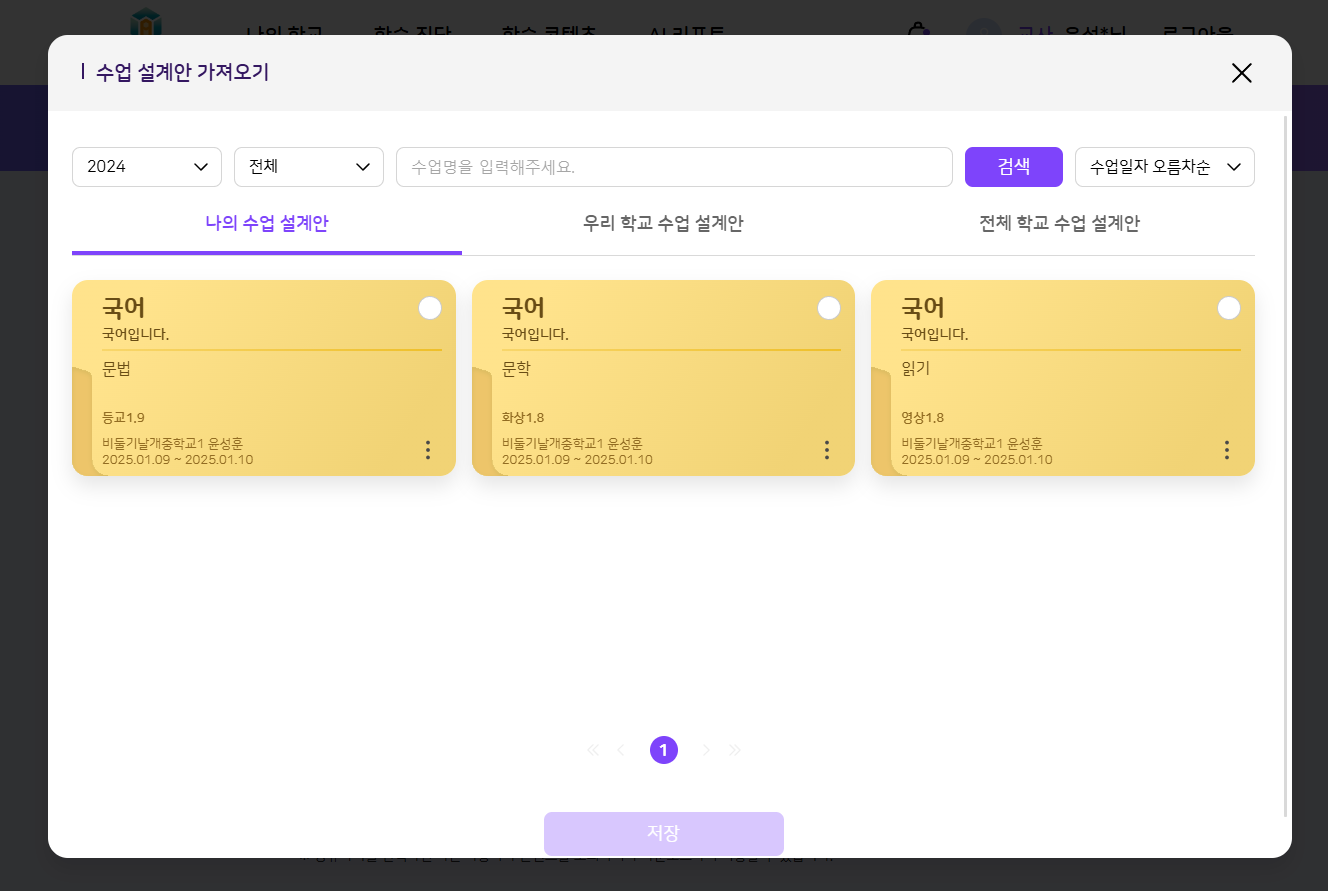Expand the 전체 category dropdown
Image resolution: width=1328 pixels, height=891 pixels.
click(309, 167)
